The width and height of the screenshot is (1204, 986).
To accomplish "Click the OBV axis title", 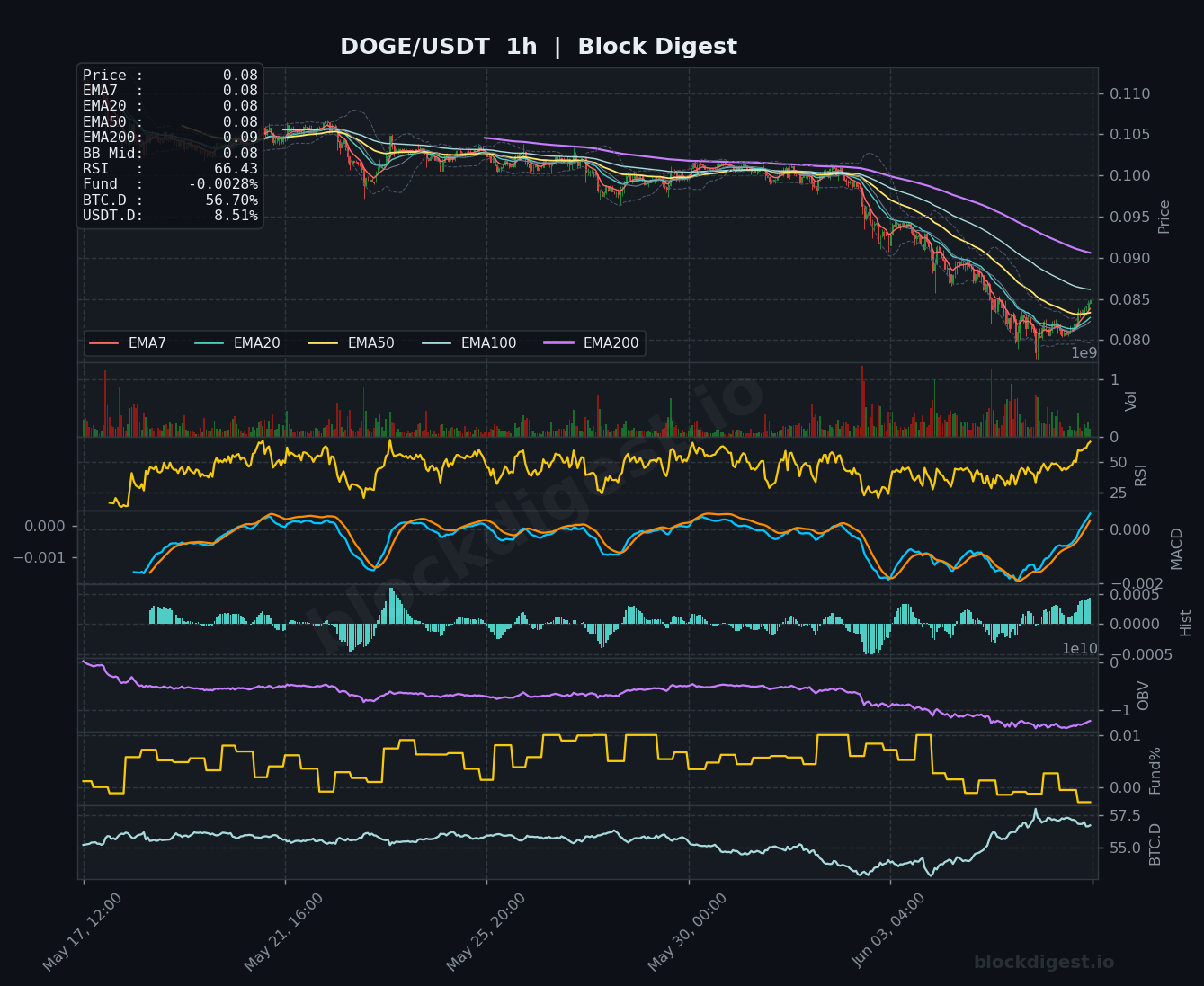I will tap(1143, 696).
